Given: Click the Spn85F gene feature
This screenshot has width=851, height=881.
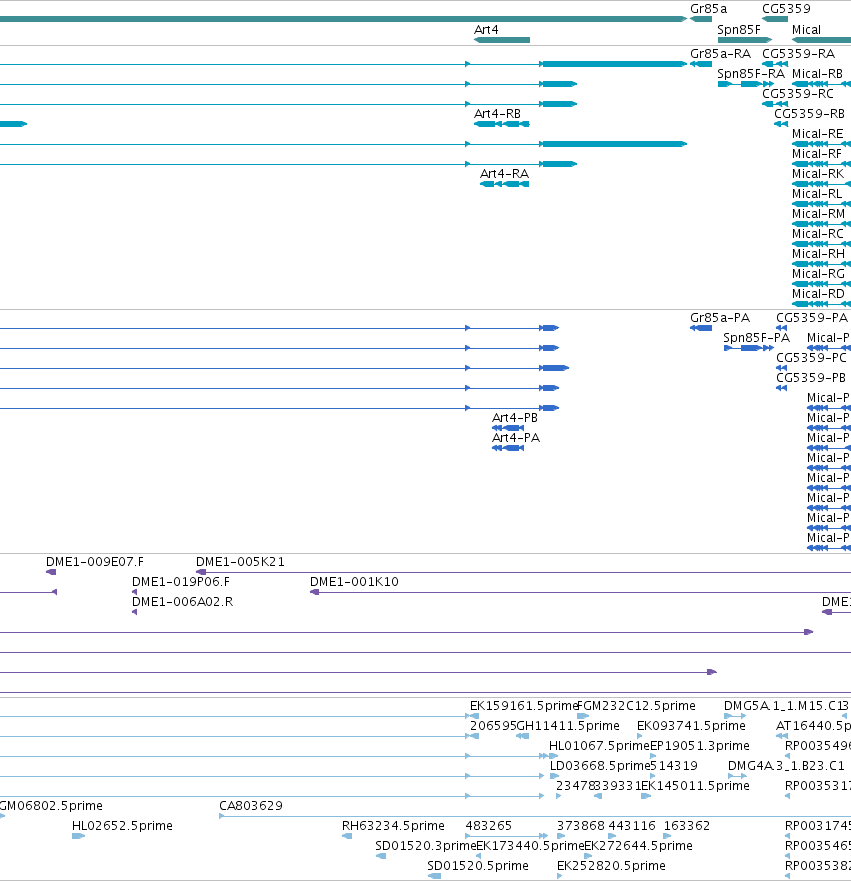Looking at the screenshot, I should tap(745, 40).
